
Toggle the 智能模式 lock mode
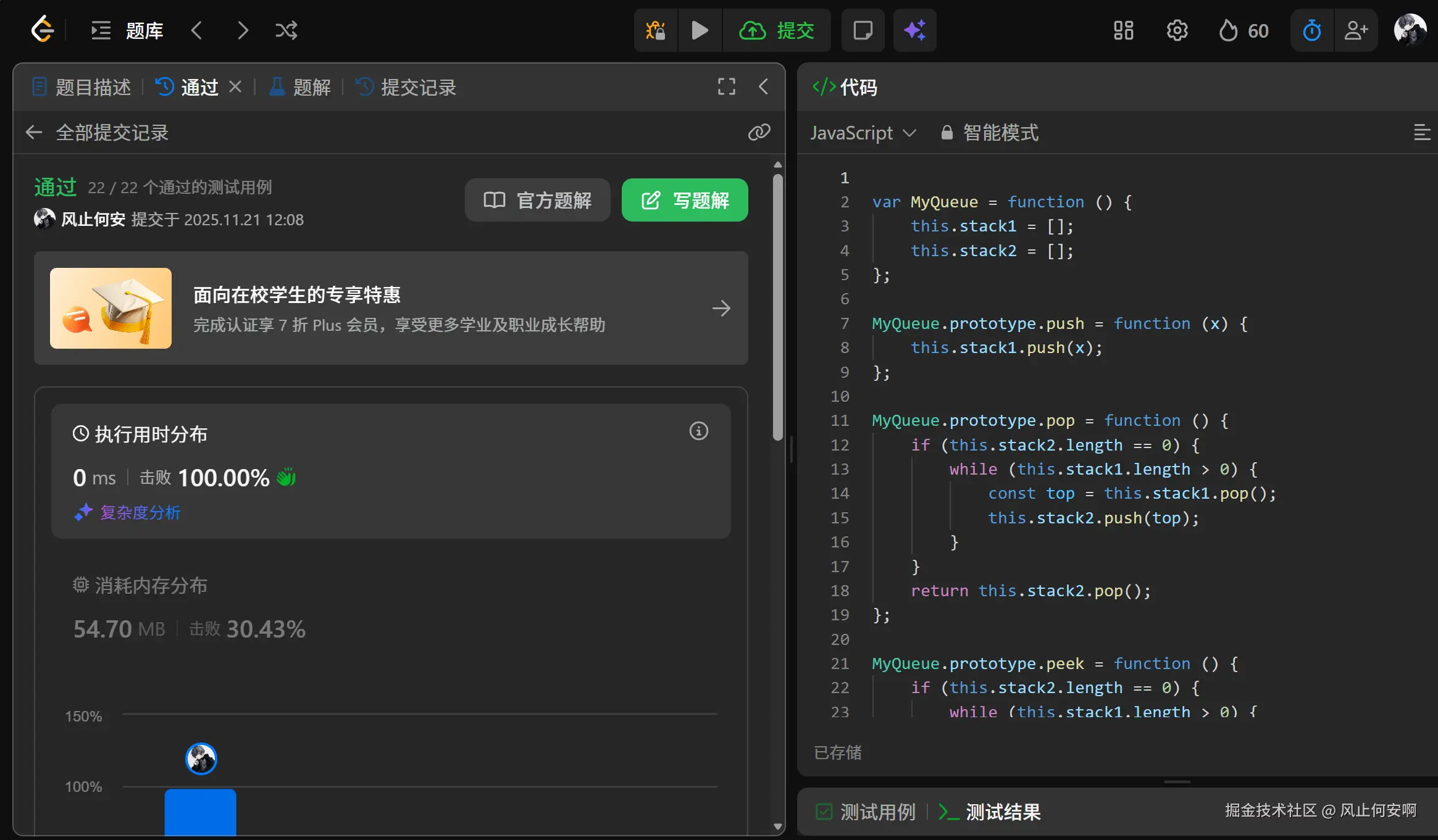coord(989,133)
